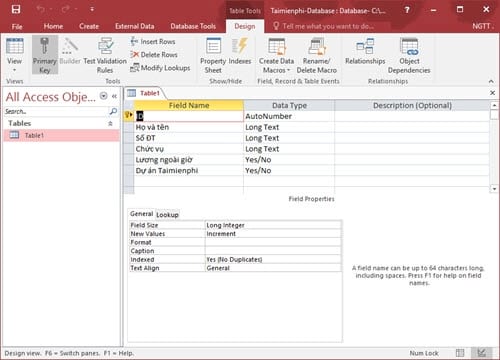Select the AutoNumber data type cell
The height and width of the screenshot is (360, 500).
pos(289,116)
